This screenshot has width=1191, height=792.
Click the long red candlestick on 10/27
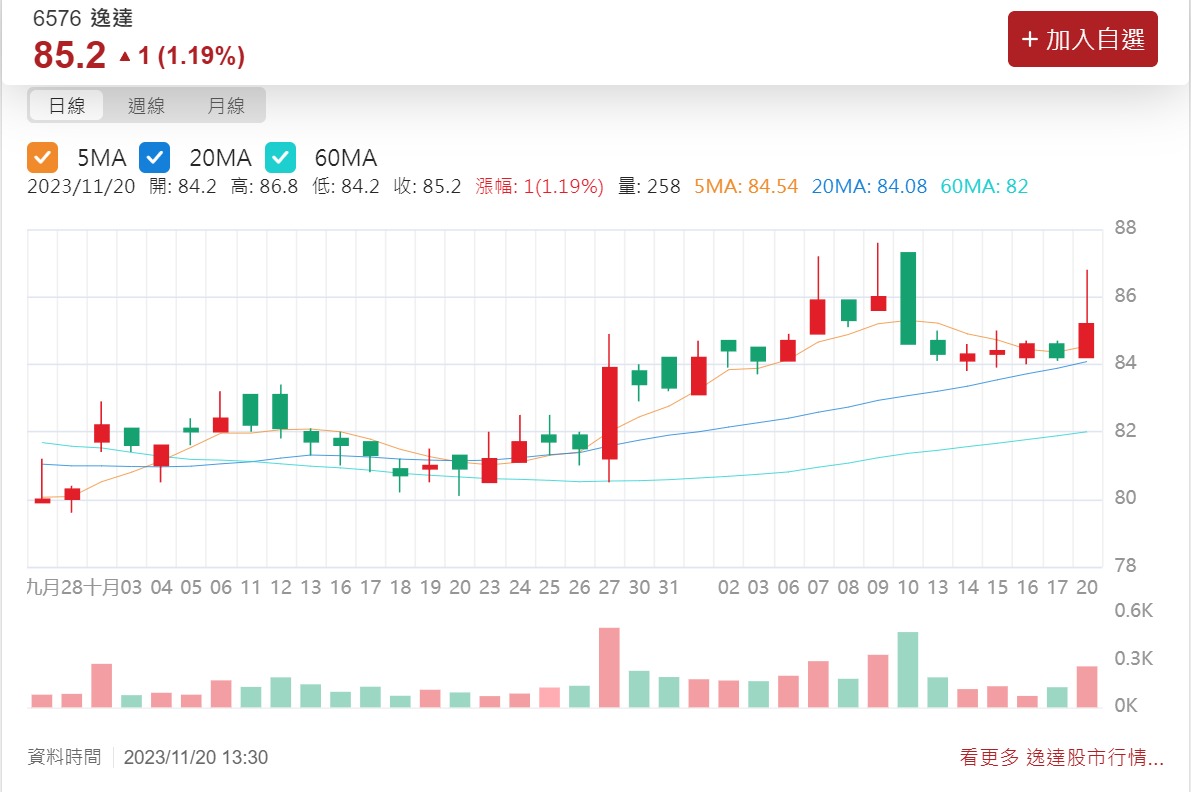pyautogui.click(x=609, y=410)
